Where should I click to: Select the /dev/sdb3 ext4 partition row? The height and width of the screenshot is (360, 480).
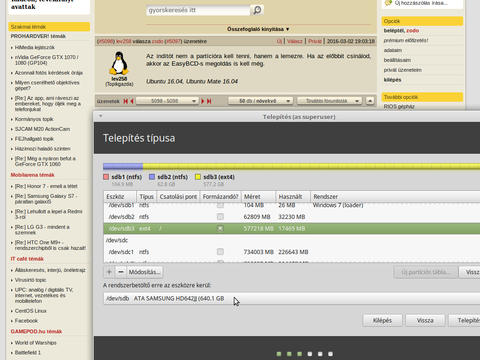tap(292, 228)
